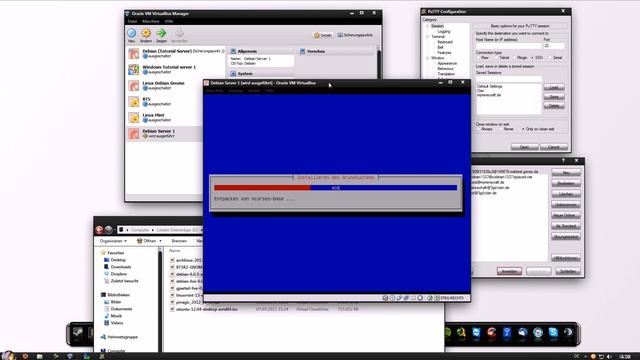Open Dropbox in Explorer sidebar
The image size is (640, 360).
tap(116, 274)
